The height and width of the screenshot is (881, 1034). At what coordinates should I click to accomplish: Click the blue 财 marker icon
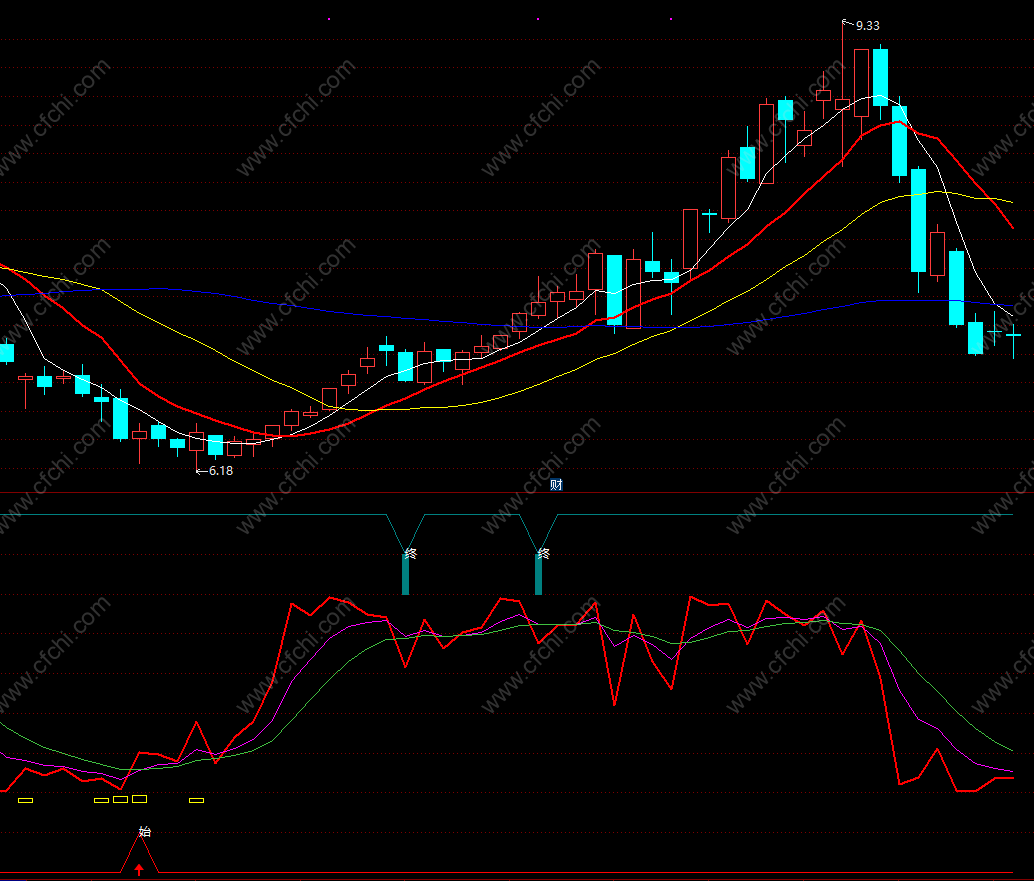(x=556, y=485)
